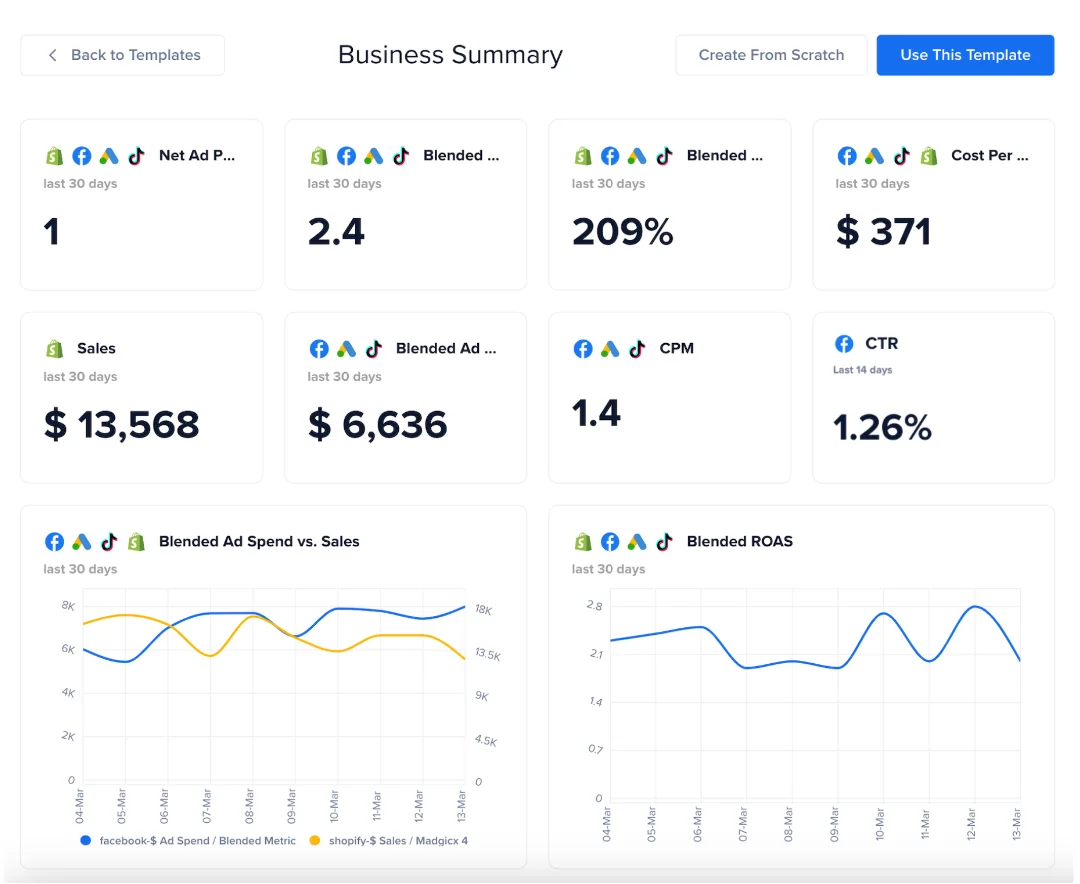Screen dimensions: 1080x884
Task: Click Facebook icon in Blended Ad... $6,636 card
Action: click(319, 349)
